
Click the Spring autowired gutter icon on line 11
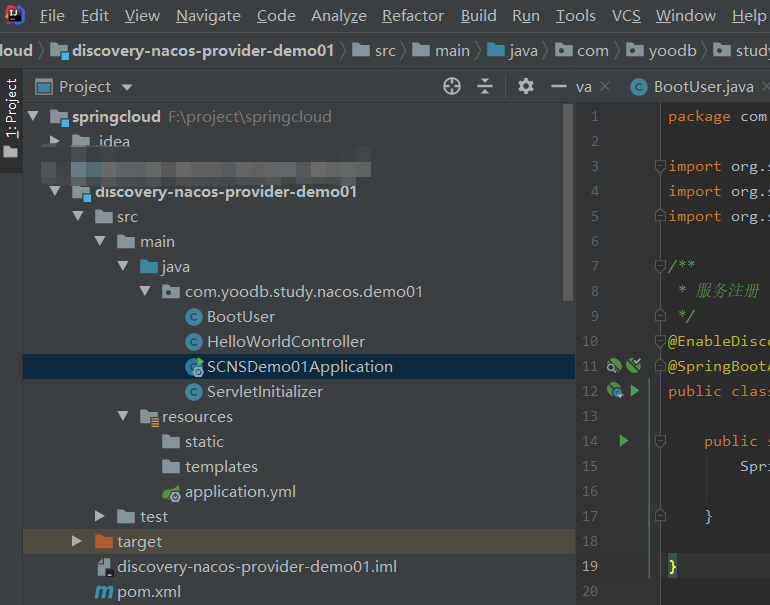coord(633,365)
